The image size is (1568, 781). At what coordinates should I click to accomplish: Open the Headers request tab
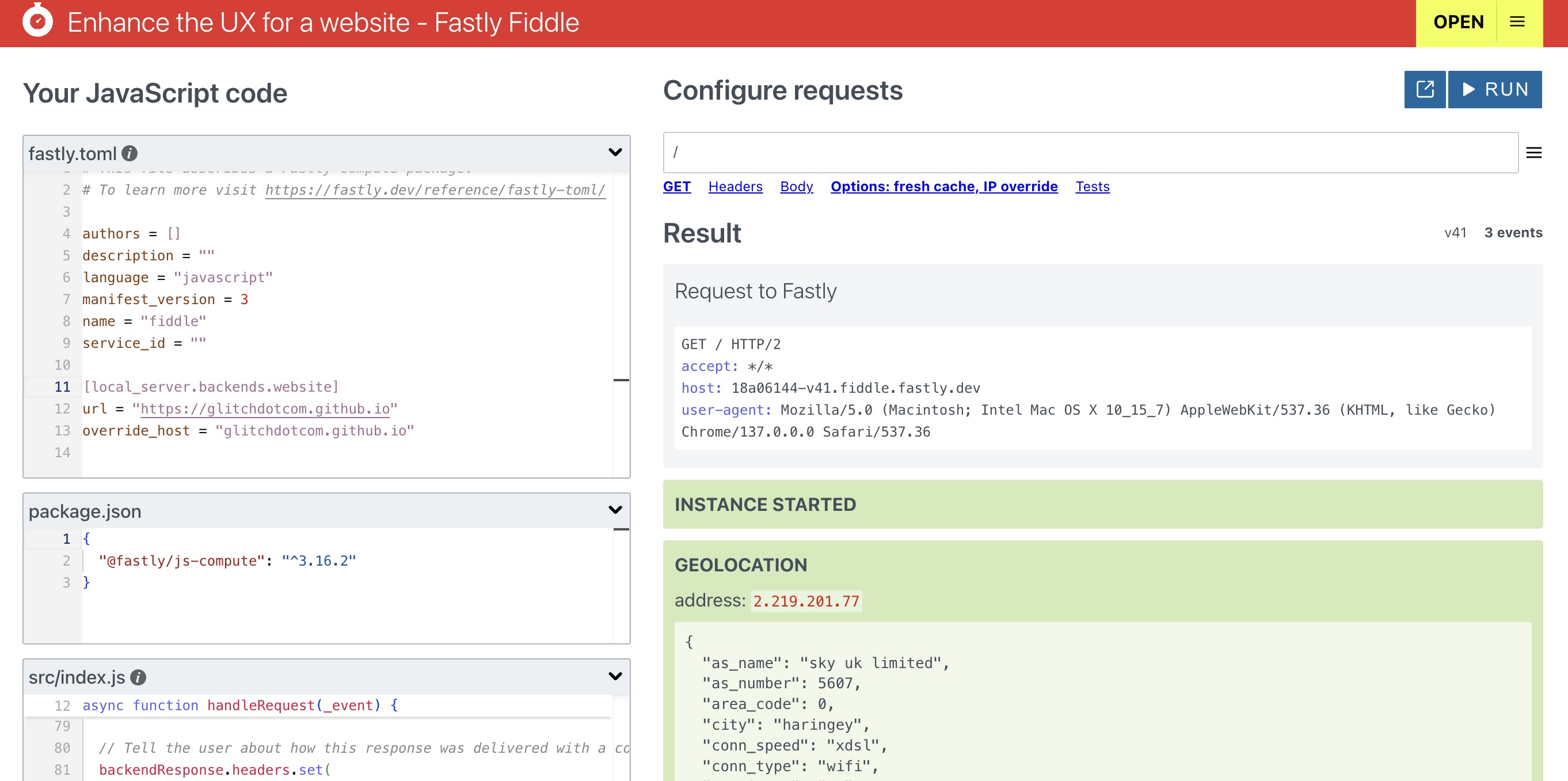tap(734, 187)
